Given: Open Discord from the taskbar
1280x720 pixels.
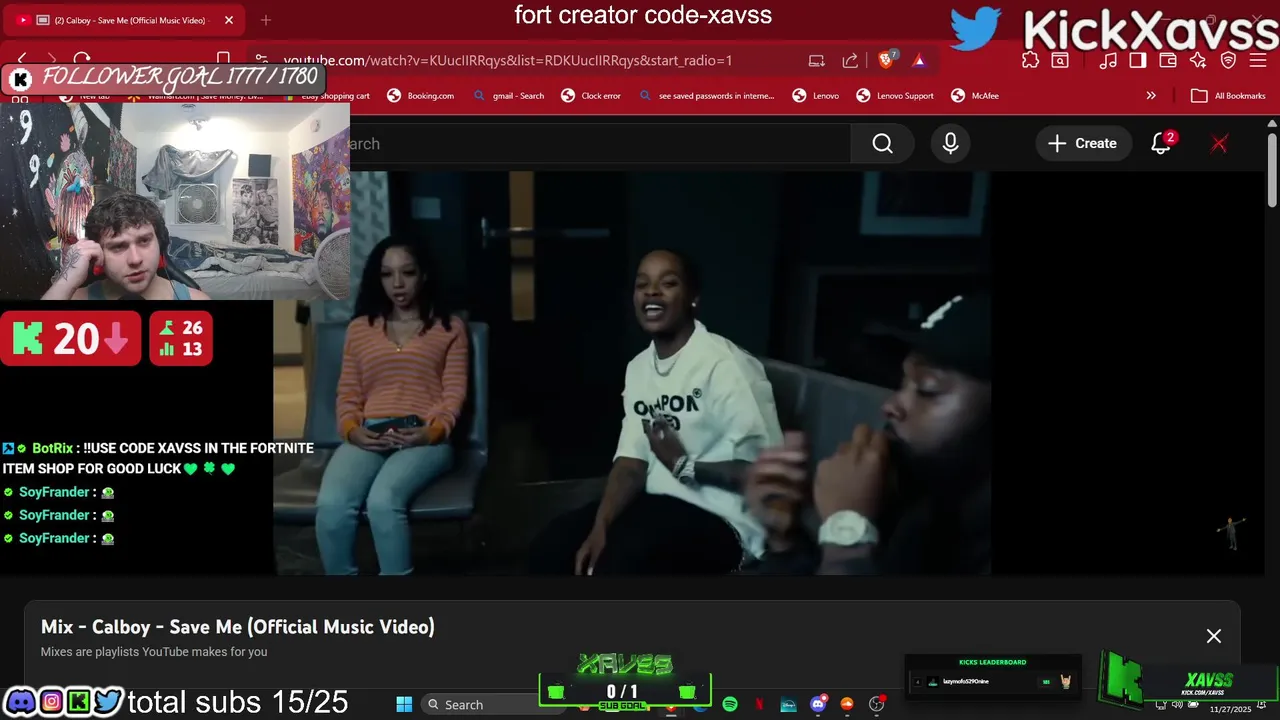Looking at the screenshot, I should coord(818,704).
